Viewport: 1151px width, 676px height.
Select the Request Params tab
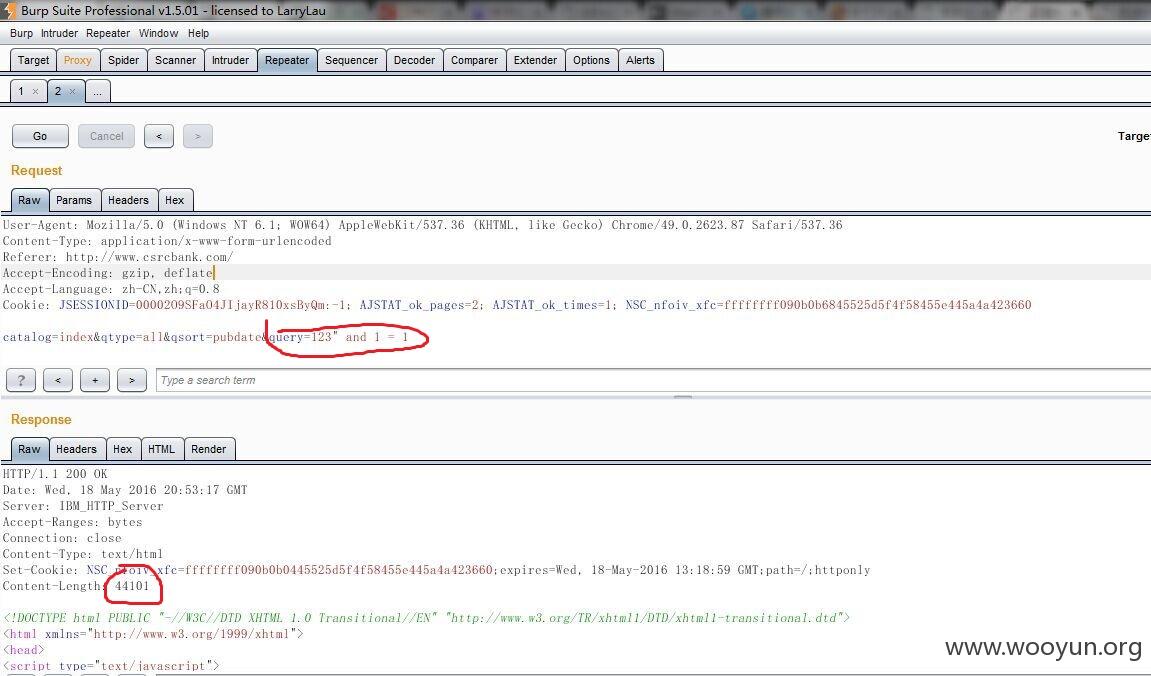coord(74,200)
